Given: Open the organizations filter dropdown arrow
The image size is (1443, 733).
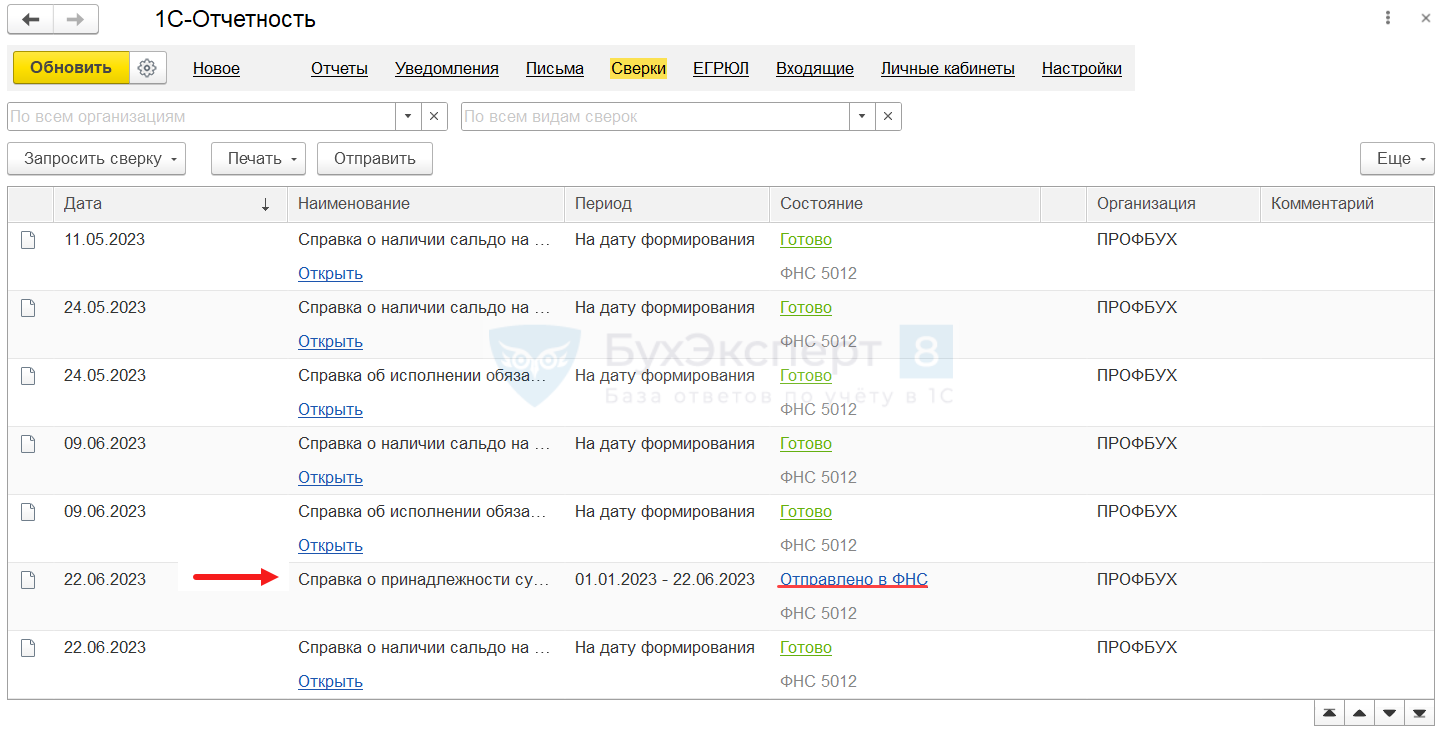Looking at the screenshot, I should (x=408, y=116).
